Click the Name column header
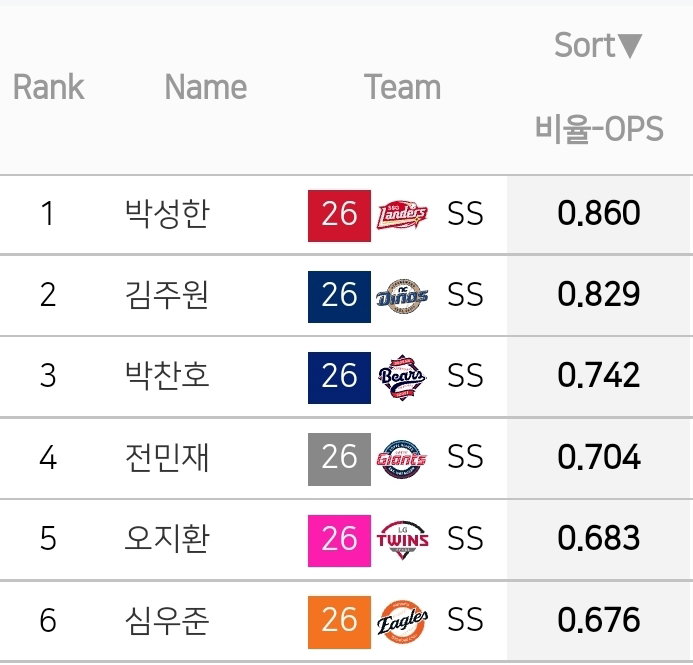 [206, 87]
